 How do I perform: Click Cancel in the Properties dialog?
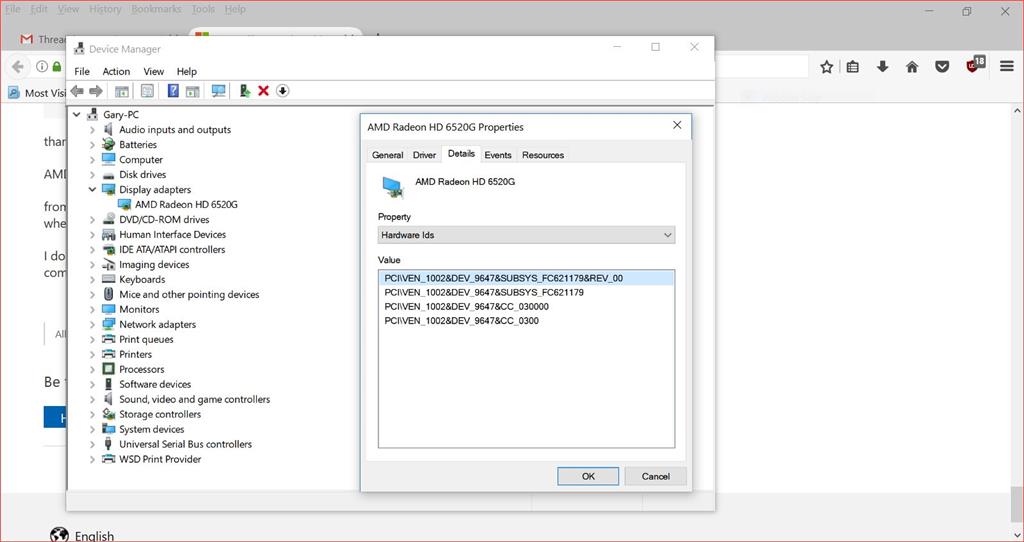coord(656,476)
